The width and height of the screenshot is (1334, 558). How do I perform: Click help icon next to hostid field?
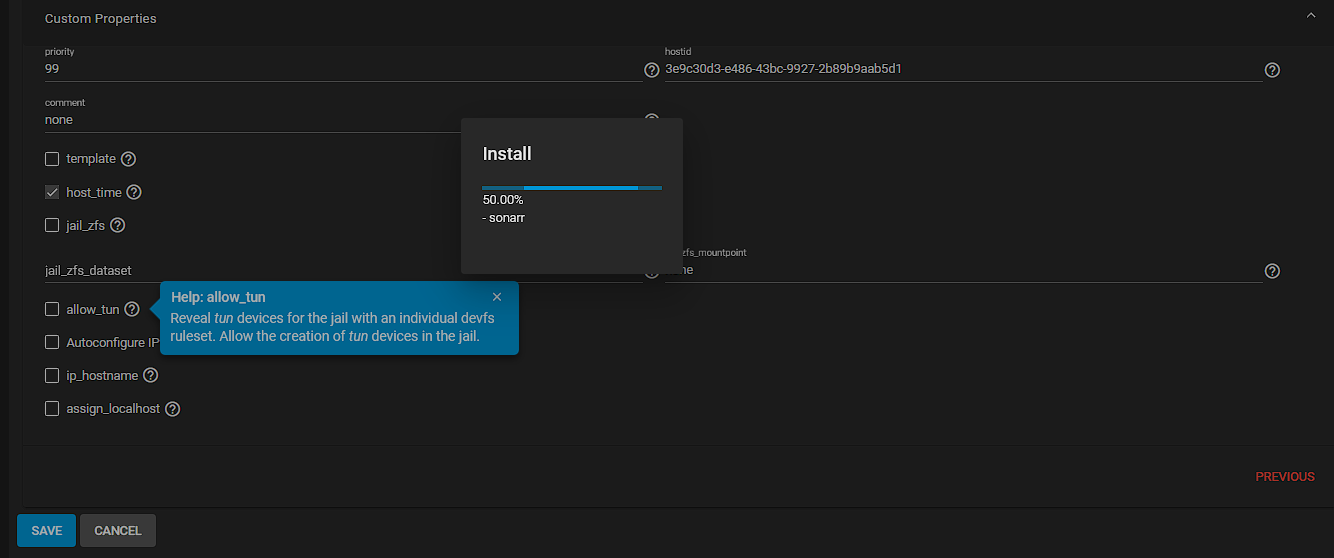pos(1272,70)
